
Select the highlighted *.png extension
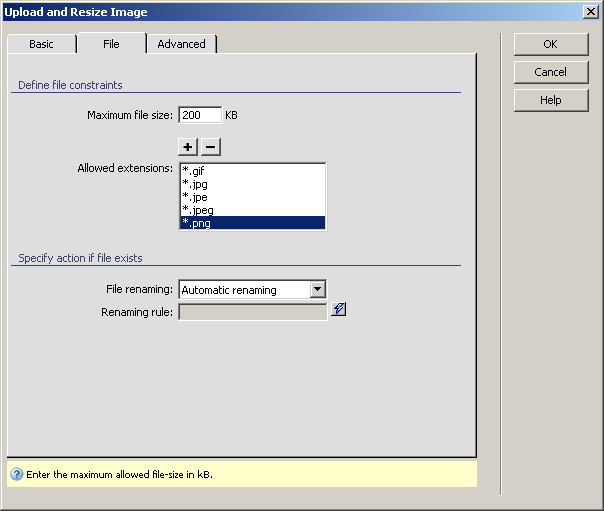(252, 223)
